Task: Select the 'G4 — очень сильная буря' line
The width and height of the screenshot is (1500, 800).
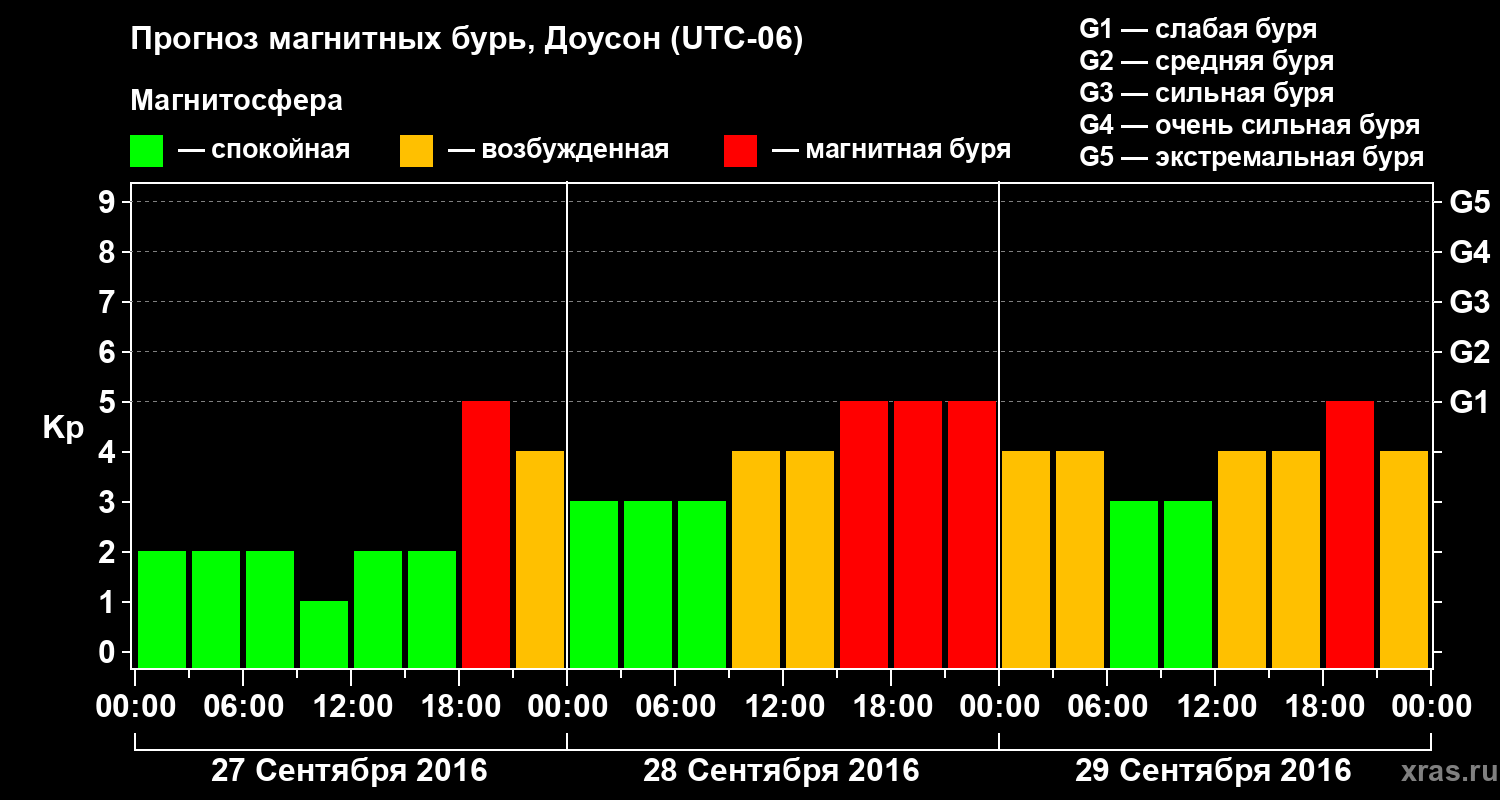Action: coord(1250,125)
